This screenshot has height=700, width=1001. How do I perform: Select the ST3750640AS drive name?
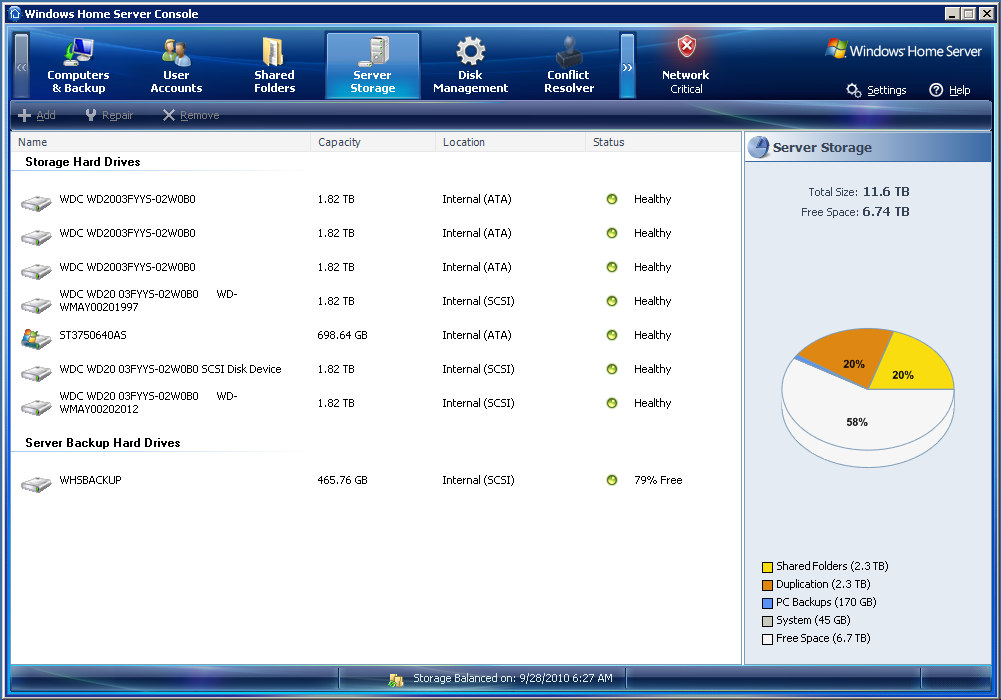point(93,335)
